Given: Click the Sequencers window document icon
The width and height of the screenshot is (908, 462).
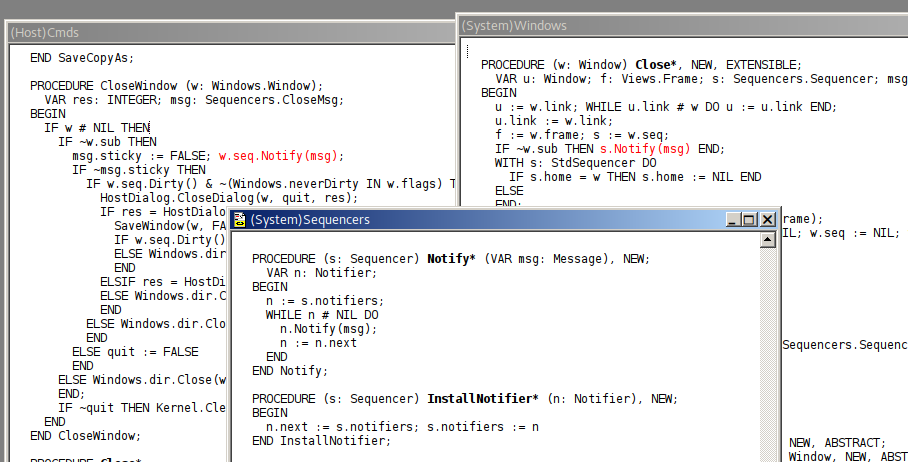Looking at the screenshot, I should [x=240, y=219].
